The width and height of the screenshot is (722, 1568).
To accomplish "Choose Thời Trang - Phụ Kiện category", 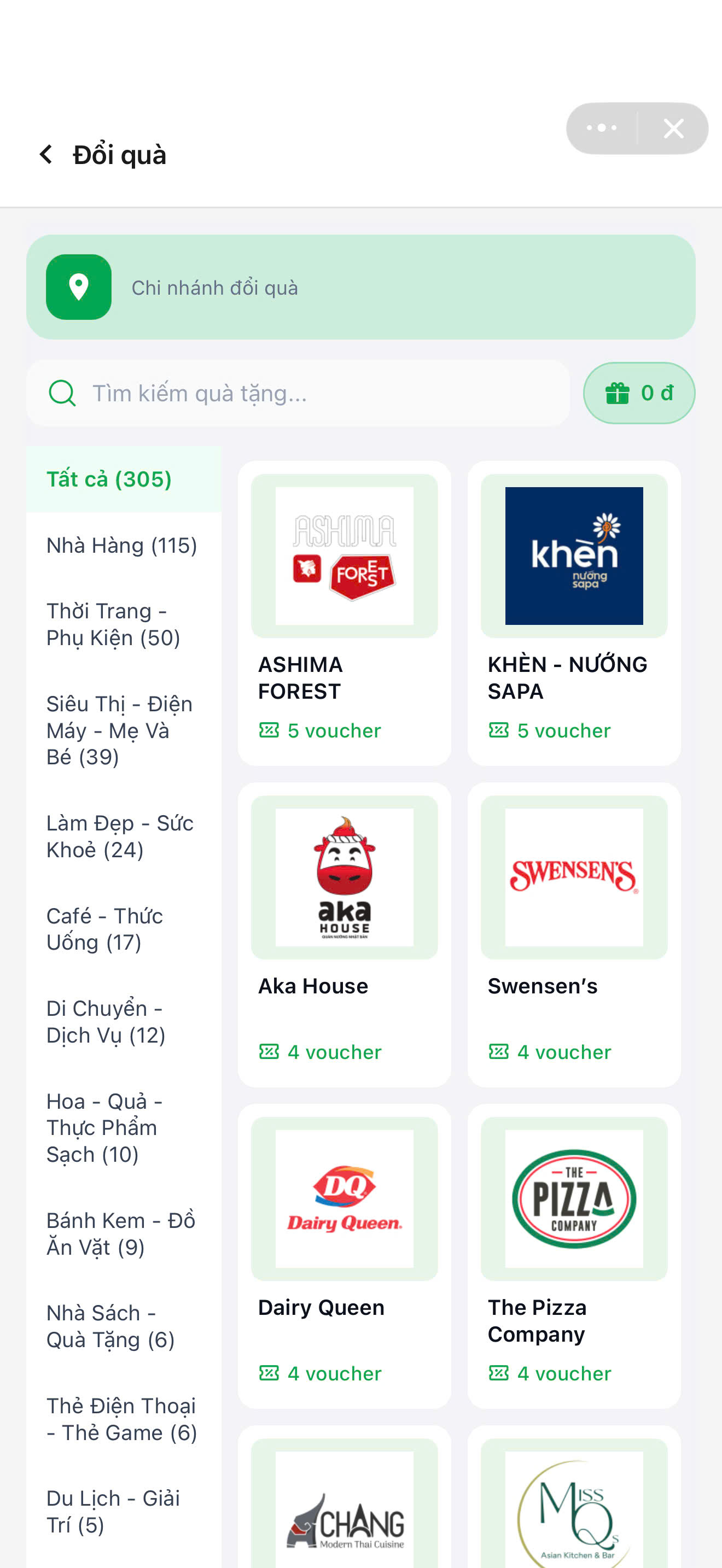I will point(124,624).
